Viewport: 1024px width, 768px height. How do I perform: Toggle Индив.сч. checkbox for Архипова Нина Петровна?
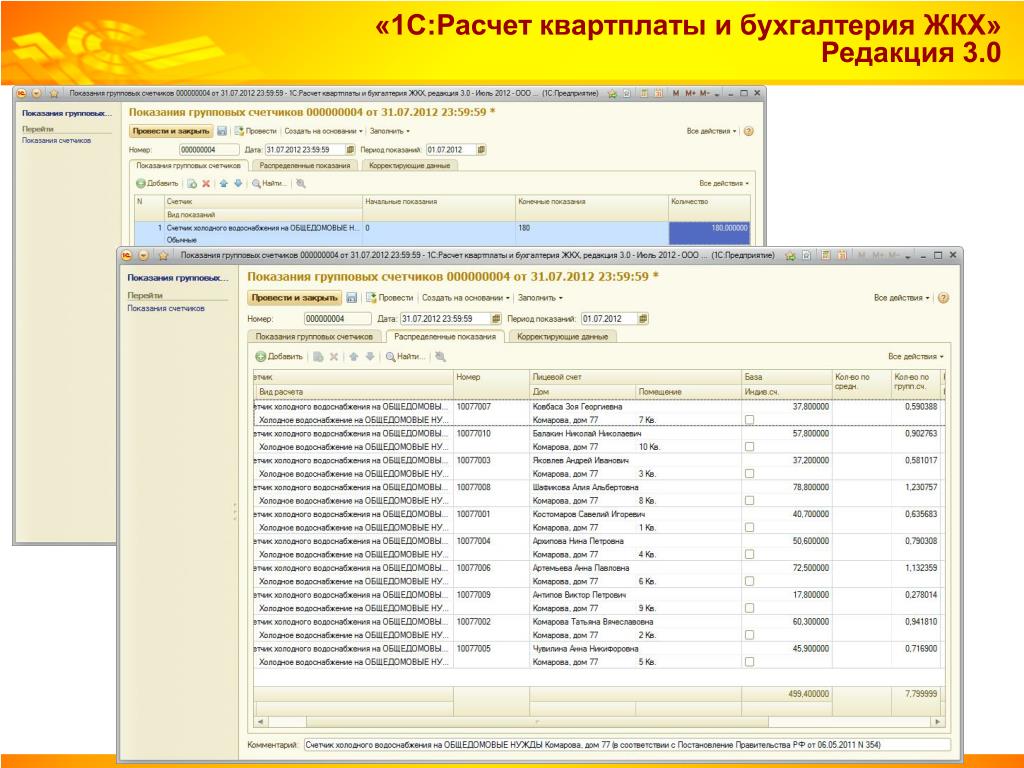(x=750, y=554)
